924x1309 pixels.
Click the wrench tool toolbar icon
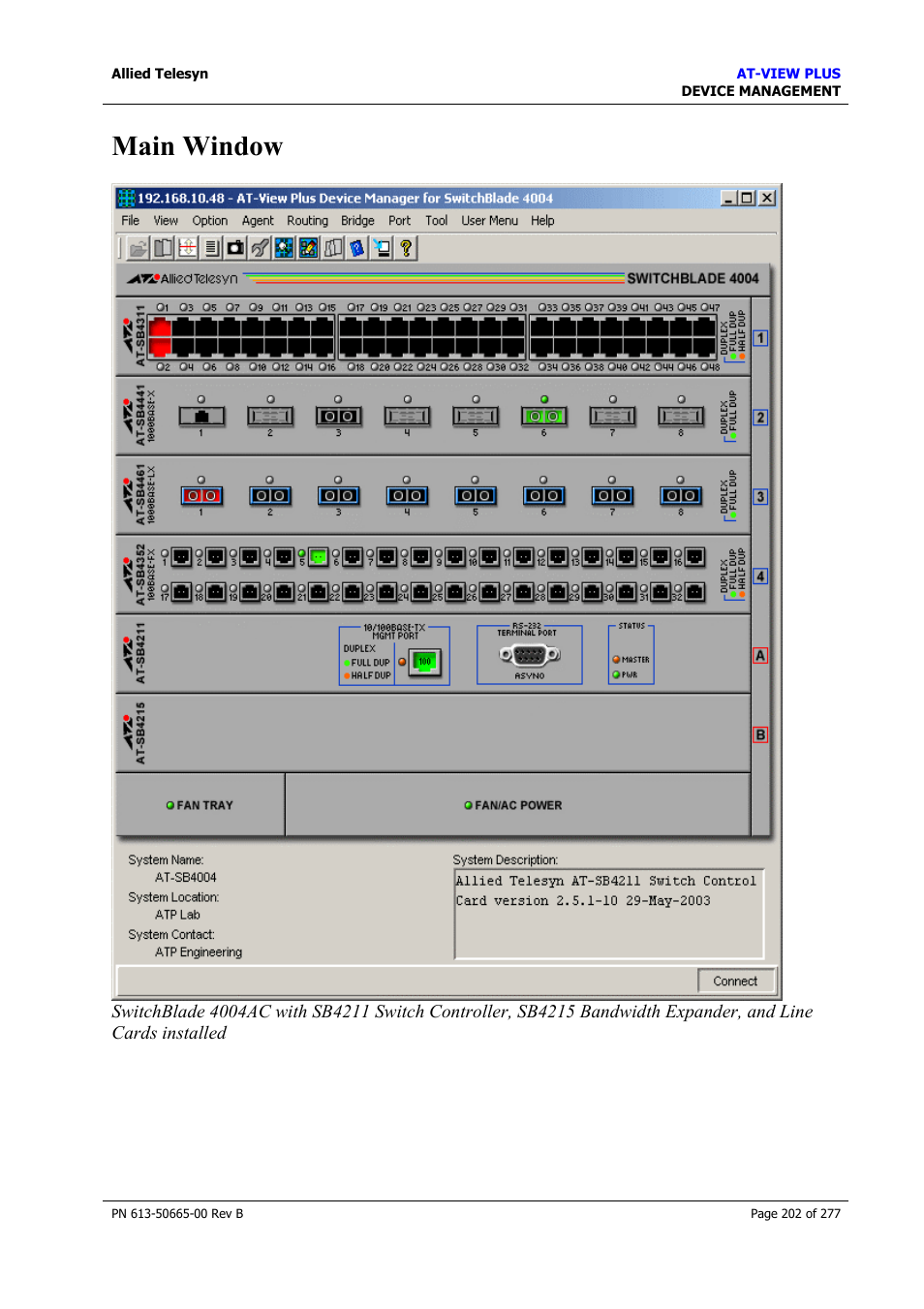260,248
